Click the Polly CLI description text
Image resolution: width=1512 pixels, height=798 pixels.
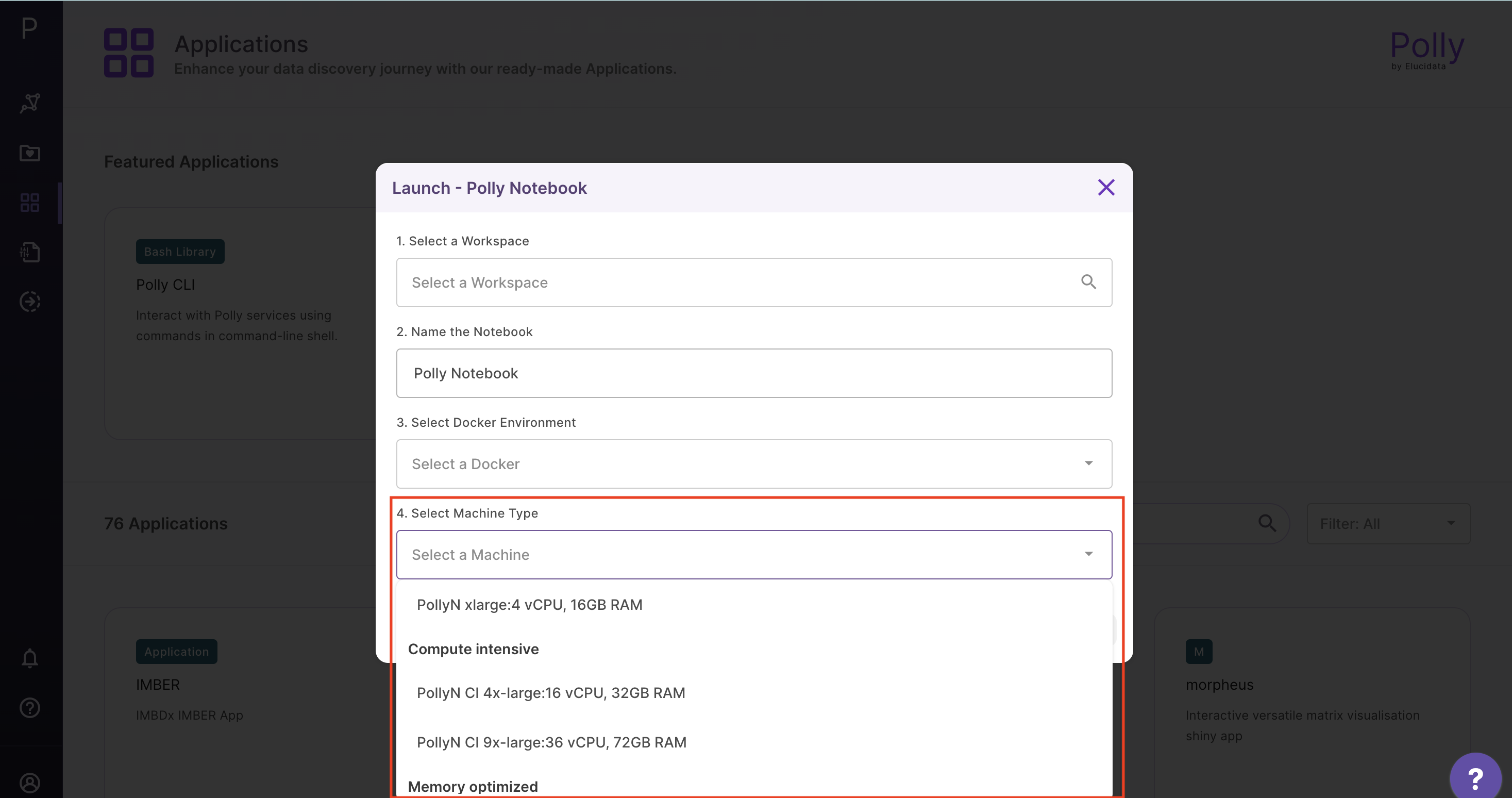237,325
